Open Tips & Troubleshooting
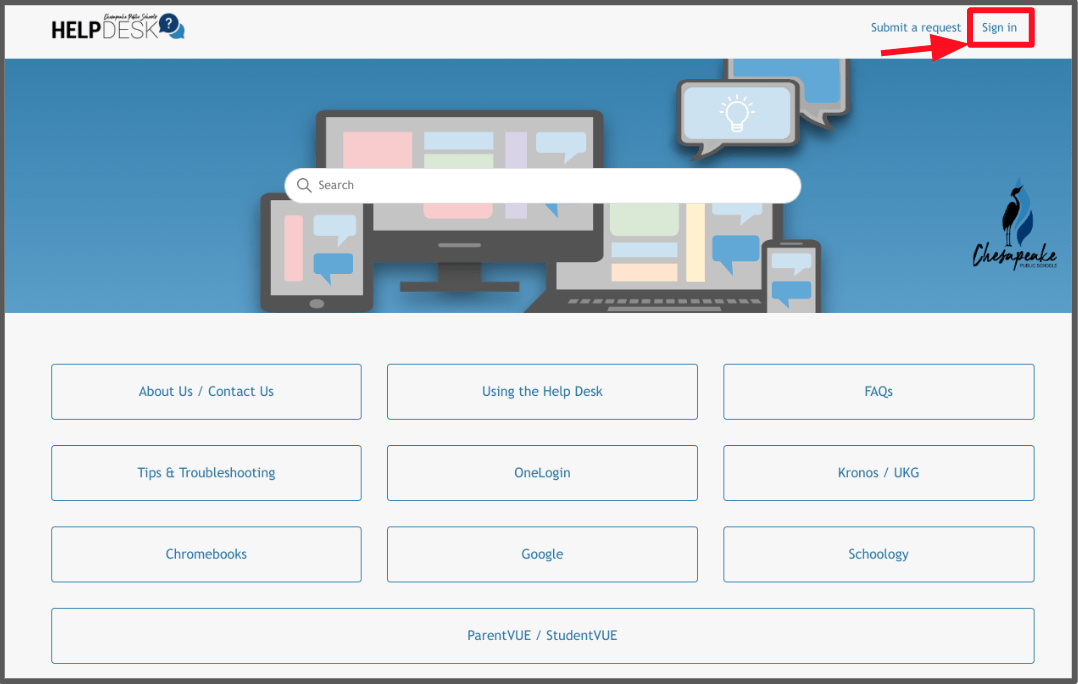This screenshot has width=1078, height=684. (x=206, y=472)
